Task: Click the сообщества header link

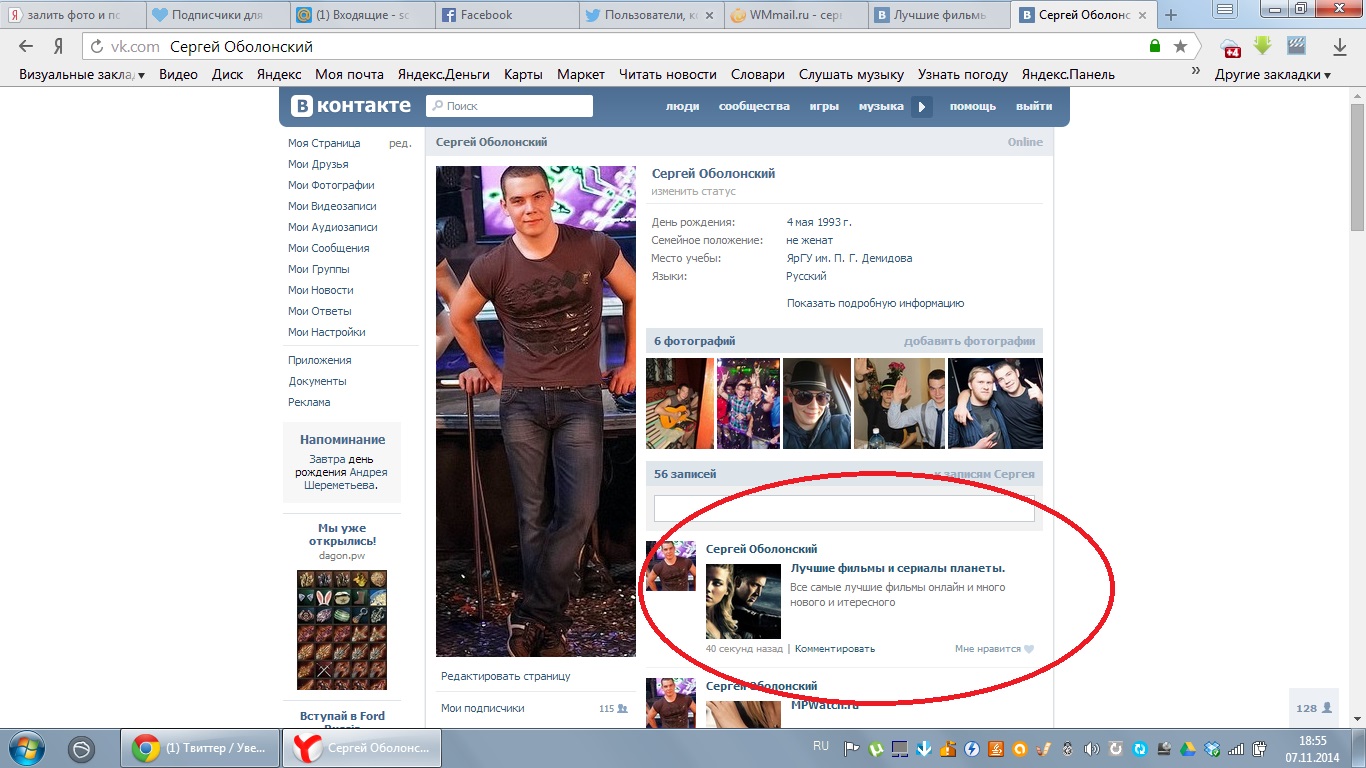Action: click(754, 106)
